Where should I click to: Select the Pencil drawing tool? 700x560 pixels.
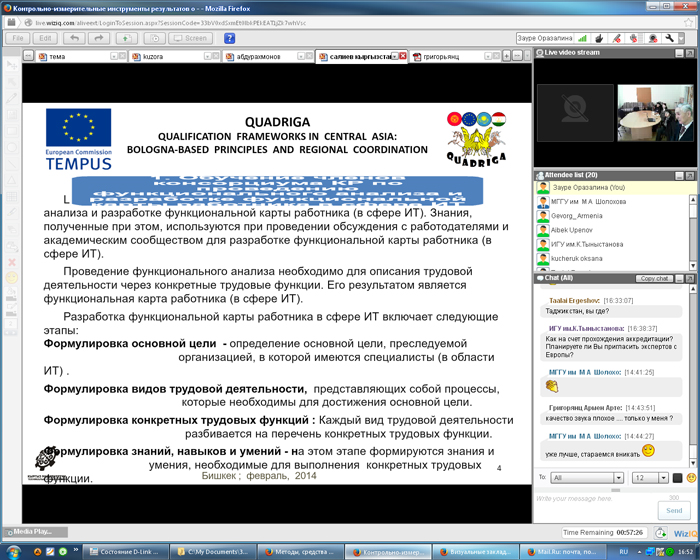pos(12,98)
